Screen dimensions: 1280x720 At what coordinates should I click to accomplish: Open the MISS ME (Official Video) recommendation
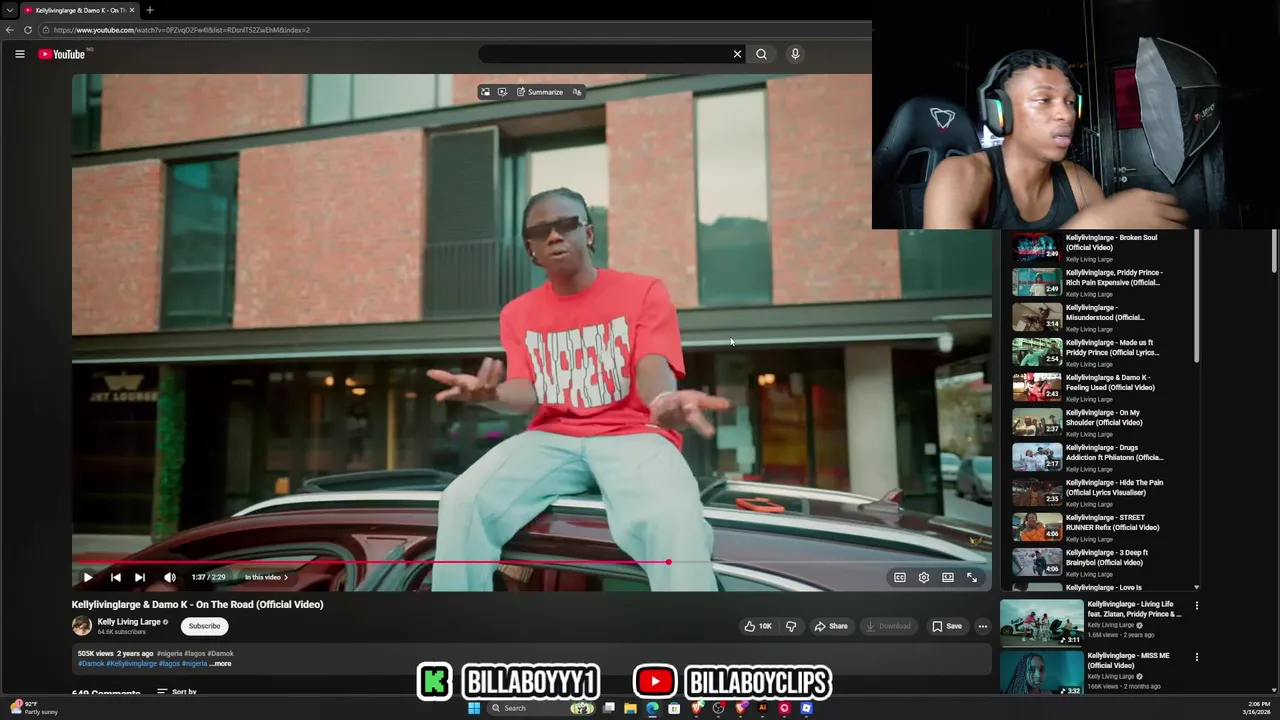coord(1092,672)
